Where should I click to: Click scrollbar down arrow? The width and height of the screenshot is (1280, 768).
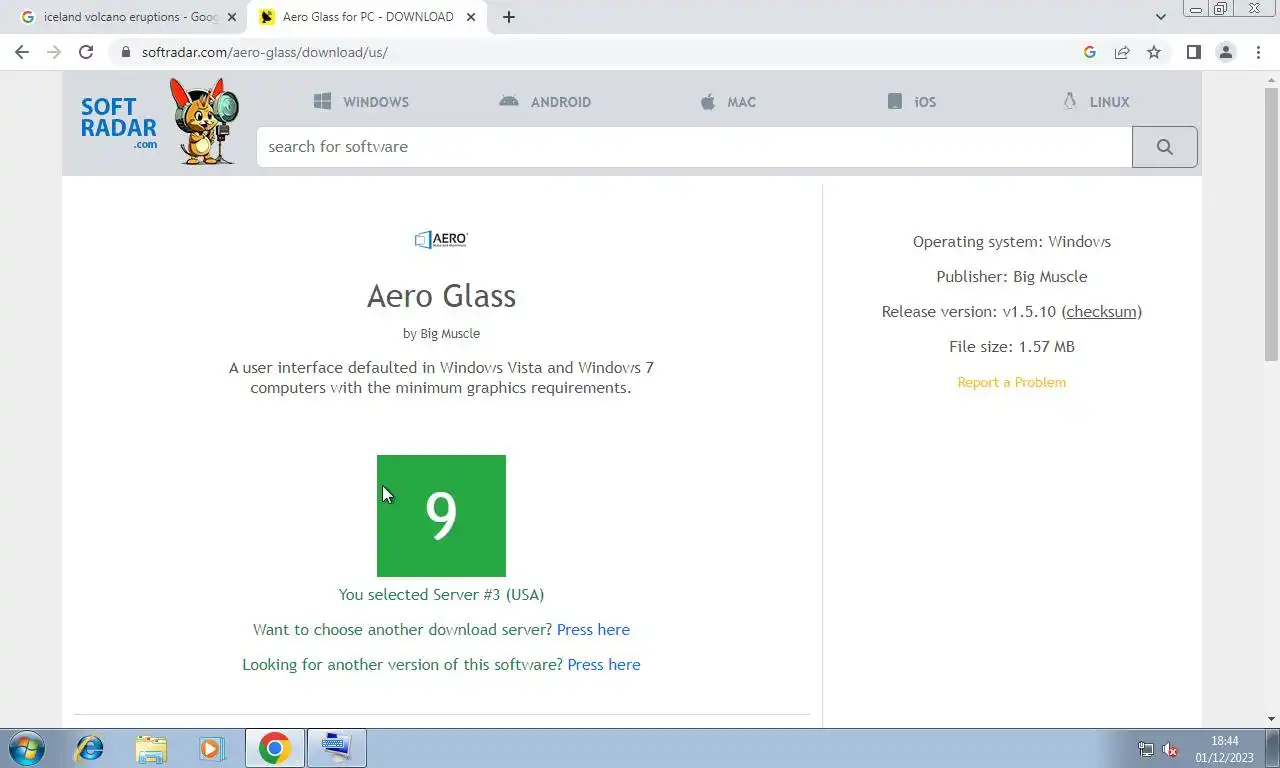click(x=1272, y=718)
